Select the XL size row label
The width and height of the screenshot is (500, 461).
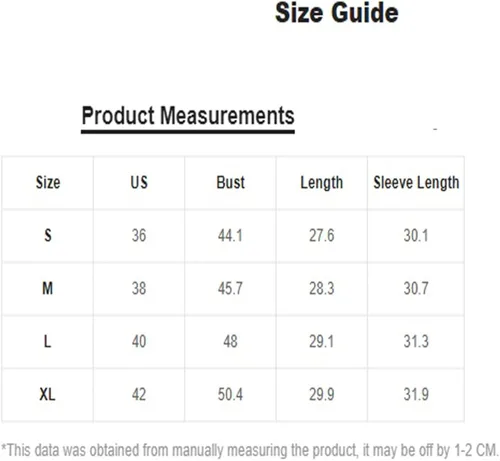(x=47, y=394)
